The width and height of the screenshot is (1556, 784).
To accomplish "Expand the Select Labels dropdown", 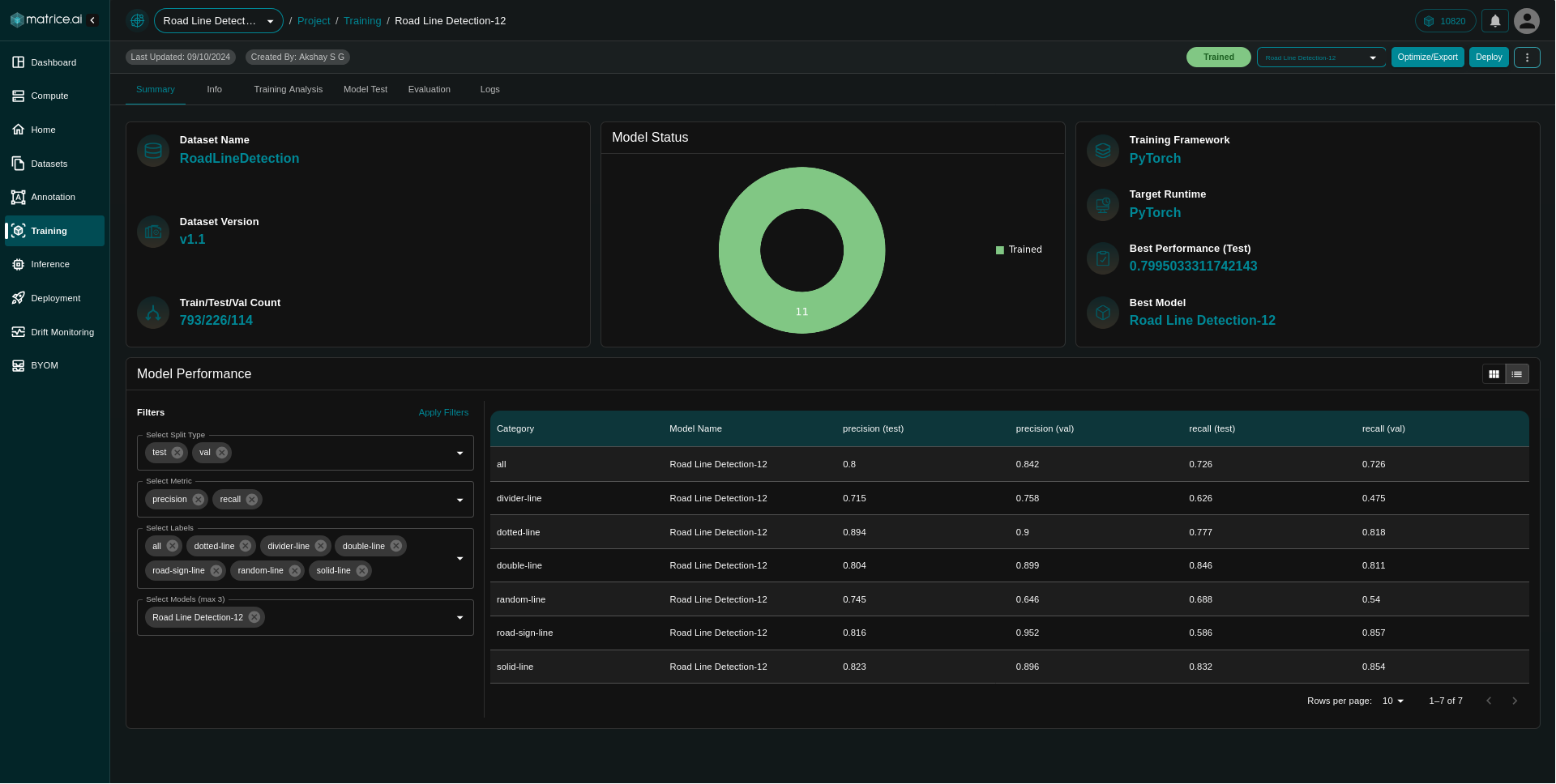I will (x=460, y=559).
